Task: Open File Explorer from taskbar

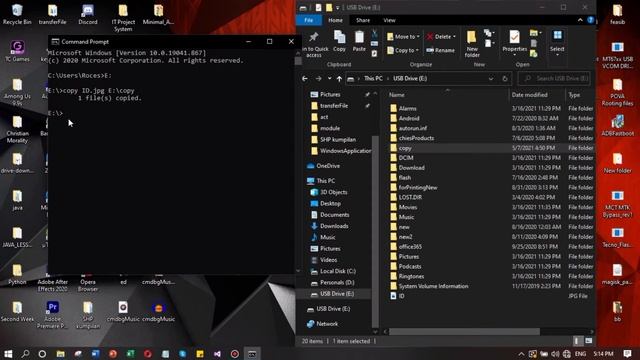Action: click(x=60, y=354)
